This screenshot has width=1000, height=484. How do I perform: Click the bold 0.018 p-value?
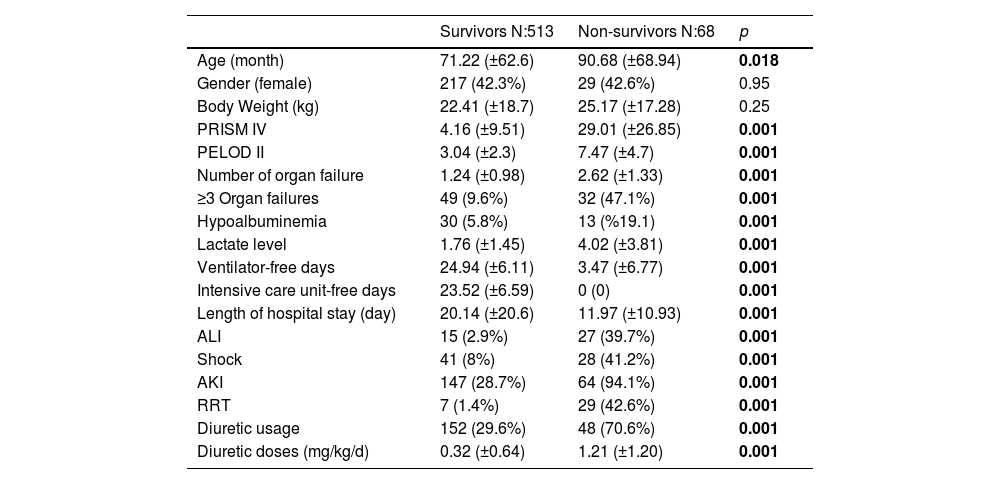click(758, 60)
